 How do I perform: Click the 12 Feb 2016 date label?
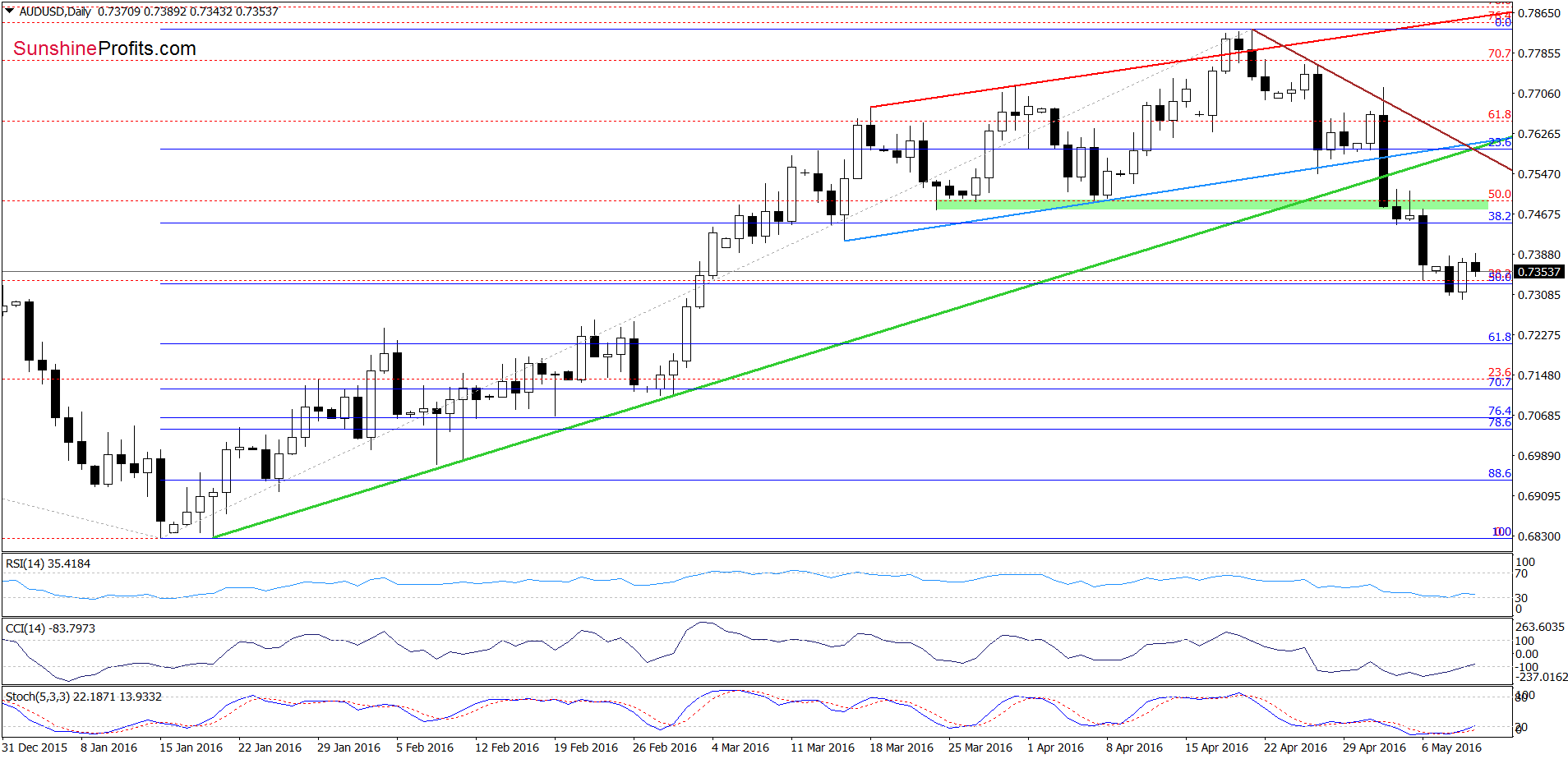[x=507, y=747]
